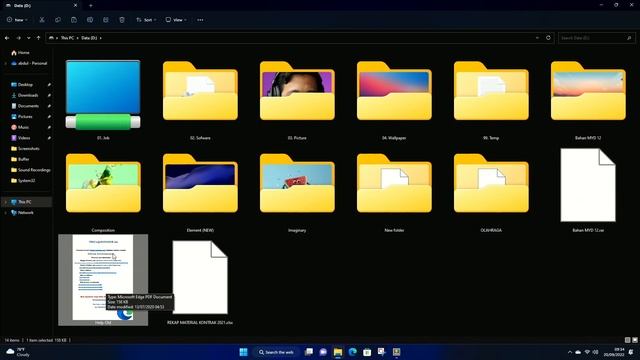Click the Paste icon in toolbar
Viewport: 640px width, 360px height.
[x=74, y=20]
